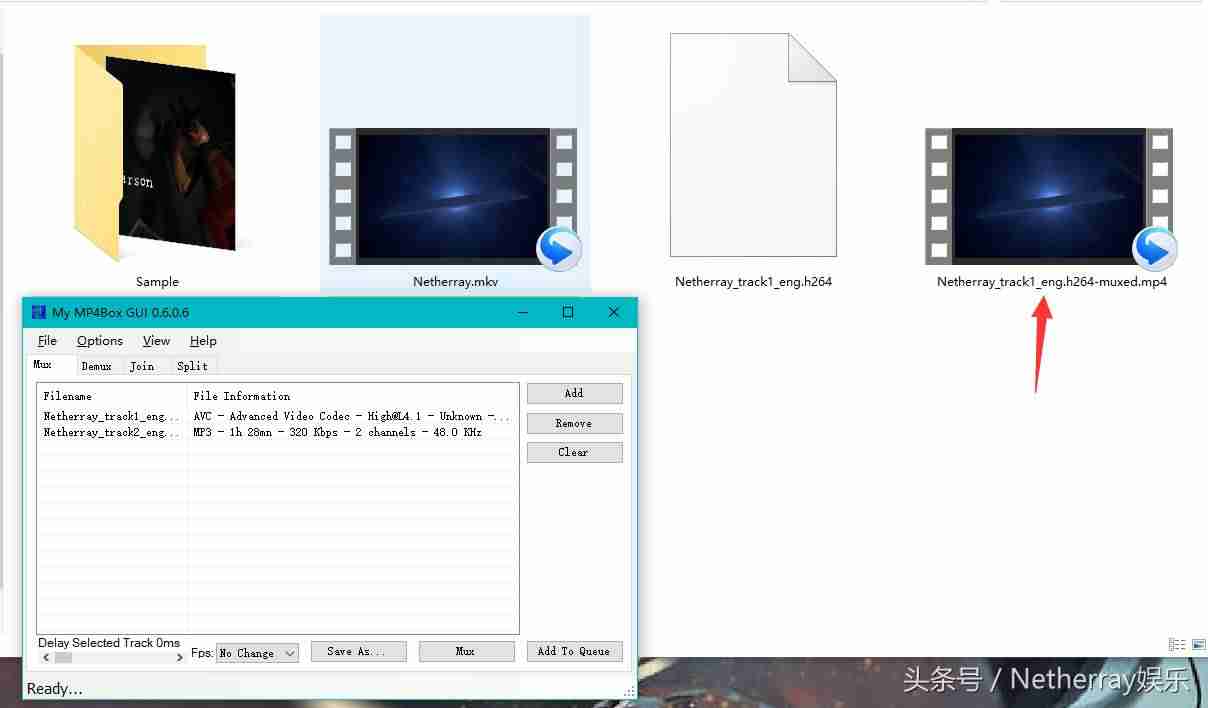Click the My MP4Box GUI title bar icon

tap(39, 312)
